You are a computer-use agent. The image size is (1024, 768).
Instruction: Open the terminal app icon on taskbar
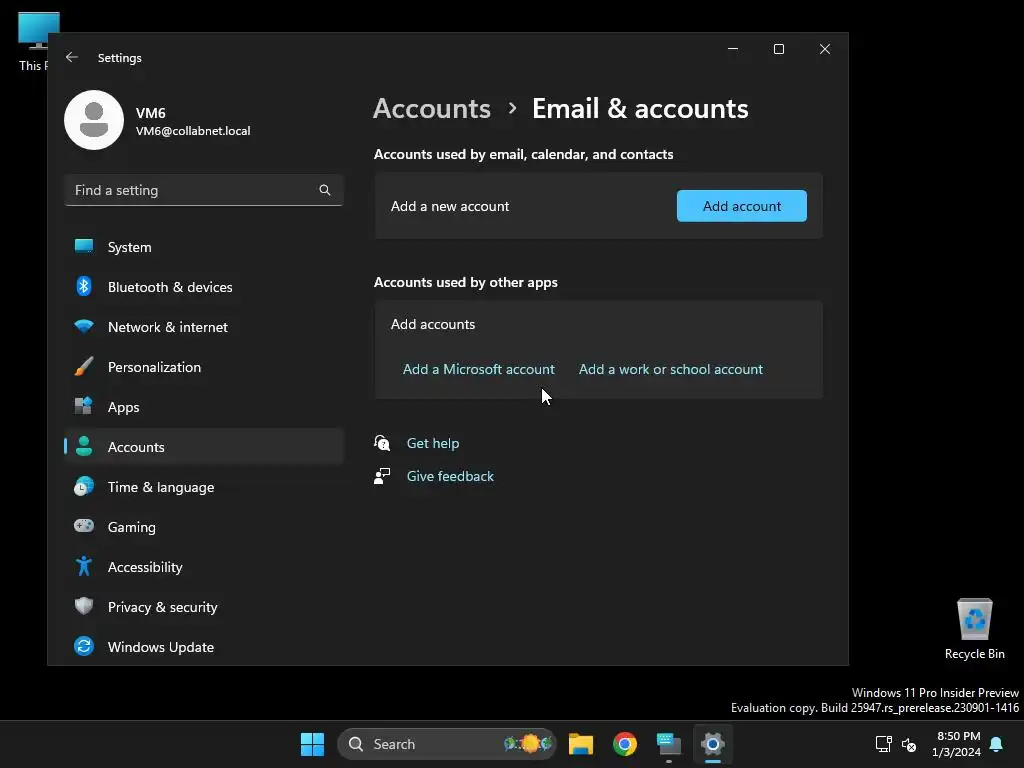coord(669,744)
